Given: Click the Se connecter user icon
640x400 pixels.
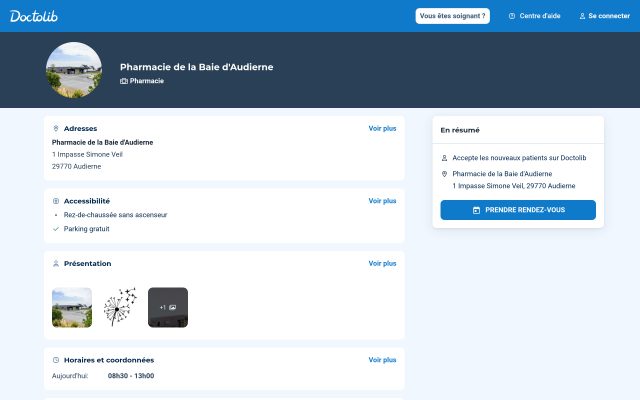Looking at the screenshot, I should (x=582, y=16).
